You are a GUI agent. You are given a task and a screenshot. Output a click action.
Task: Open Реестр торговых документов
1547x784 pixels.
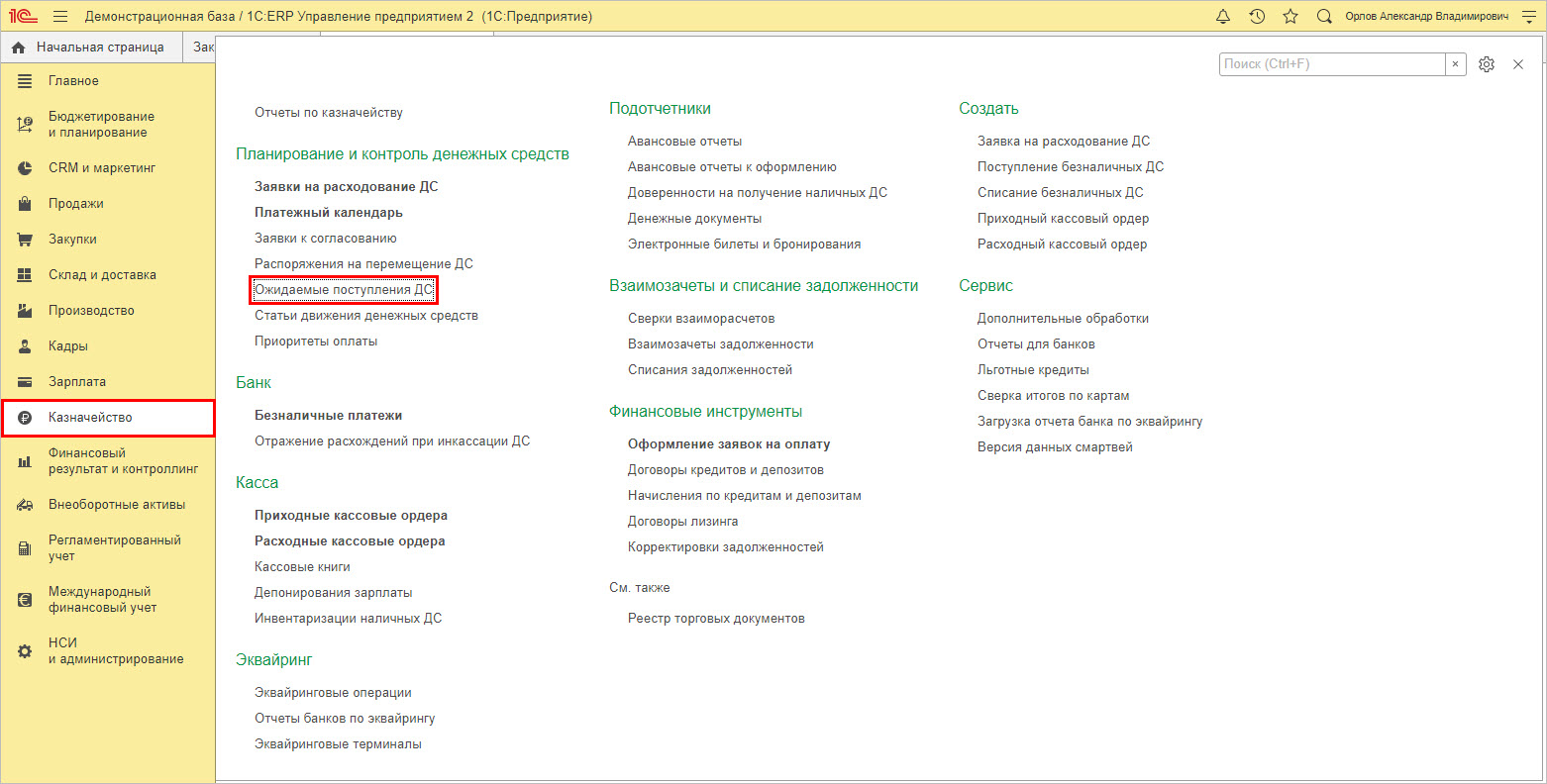[x=716, y=618]
